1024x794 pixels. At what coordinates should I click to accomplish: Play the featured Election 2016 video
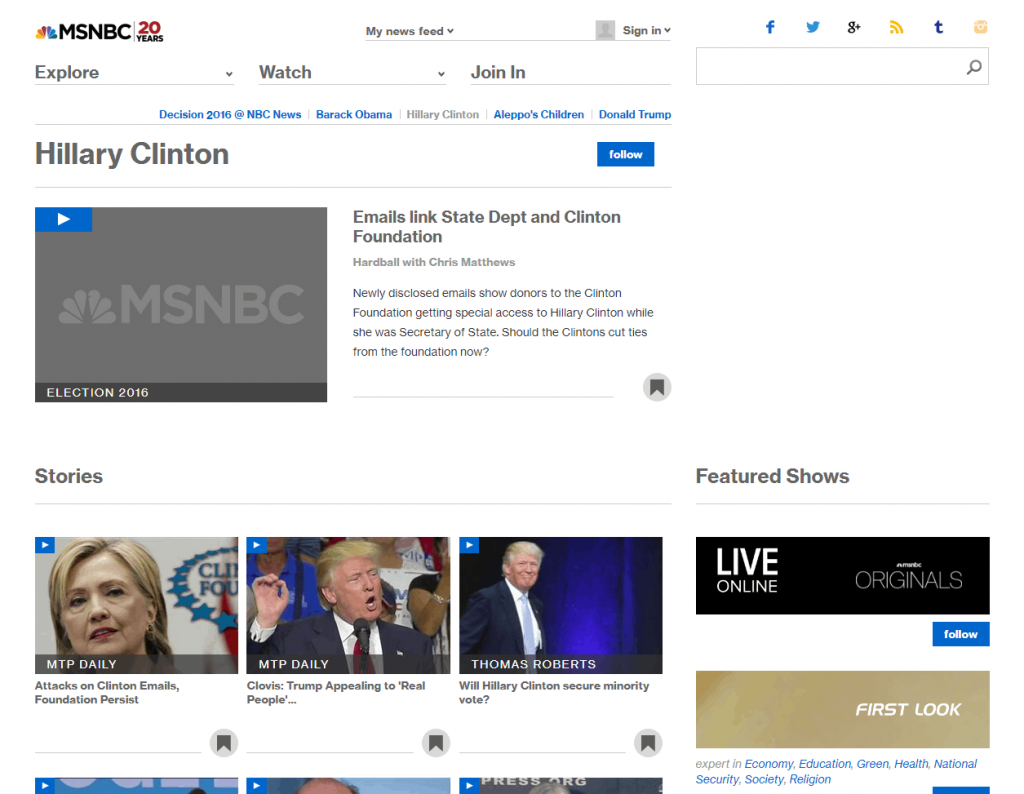point(63,219)
